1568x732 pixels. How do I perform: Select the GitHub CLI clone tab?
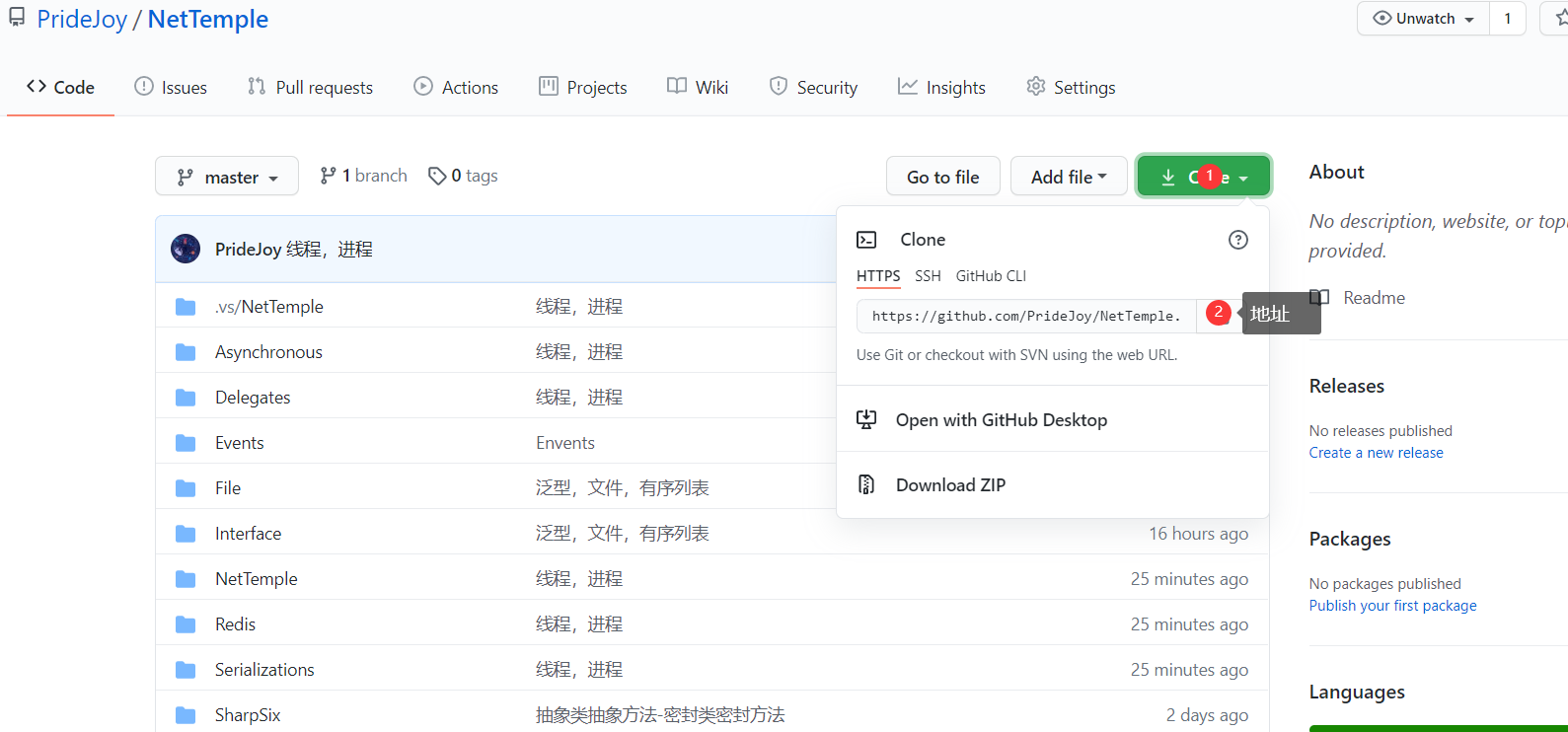pos(991,276)
